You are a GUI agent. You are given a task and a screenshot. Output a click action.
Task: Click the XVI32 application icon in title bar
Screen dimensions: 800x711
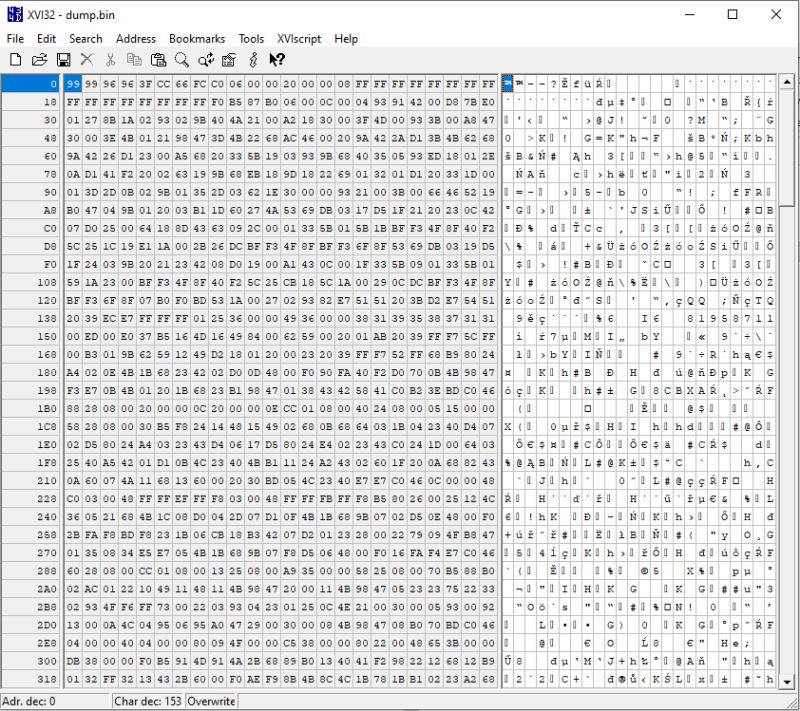pos(15,14)
